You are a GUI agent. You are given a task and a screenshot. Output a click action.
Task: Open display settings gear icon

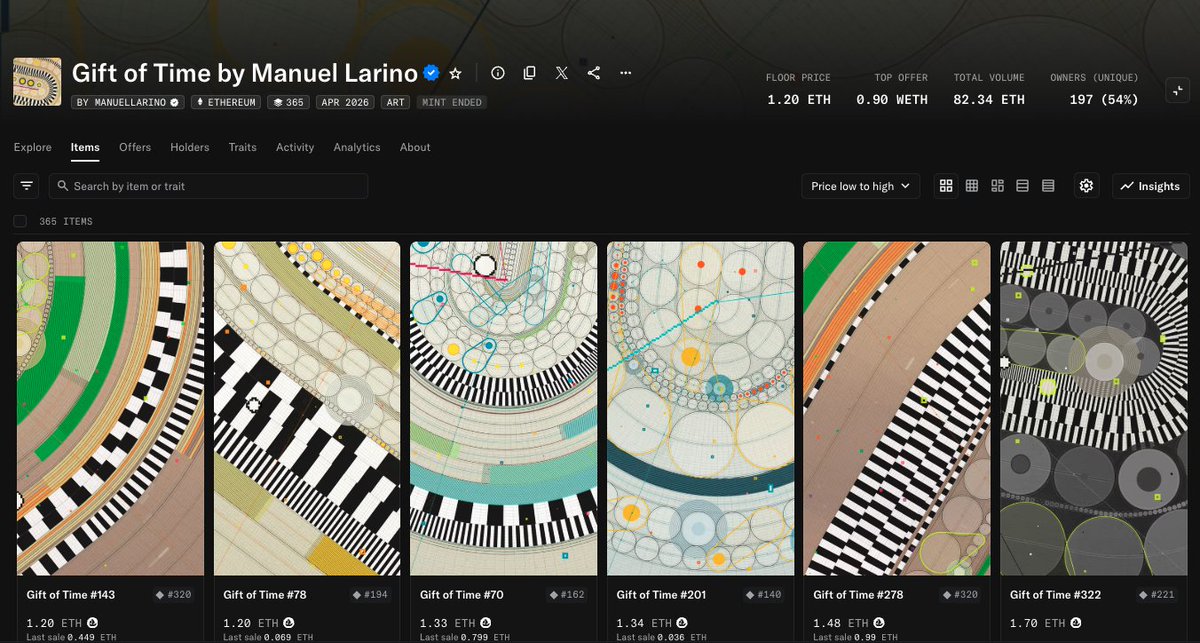1087,186
